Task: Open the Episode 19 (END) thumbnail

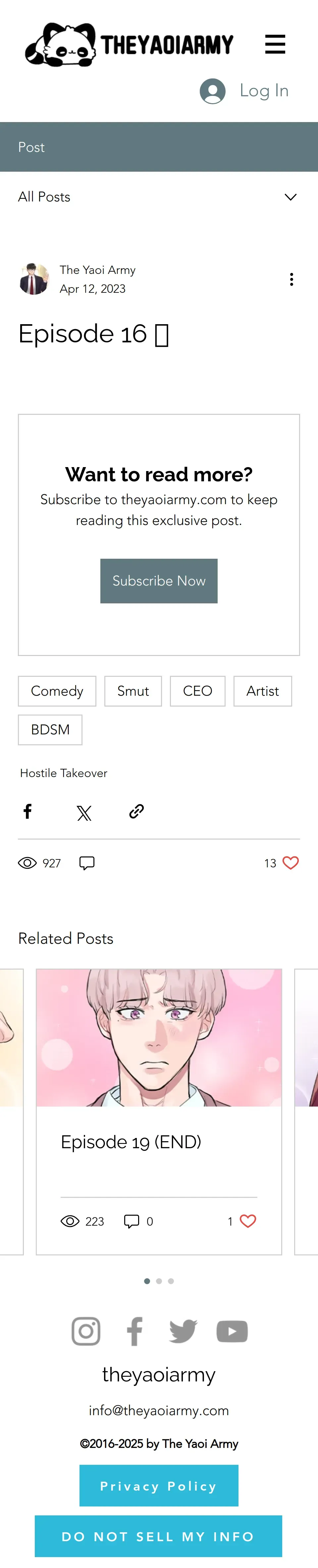Action: tap(158, 1037)
